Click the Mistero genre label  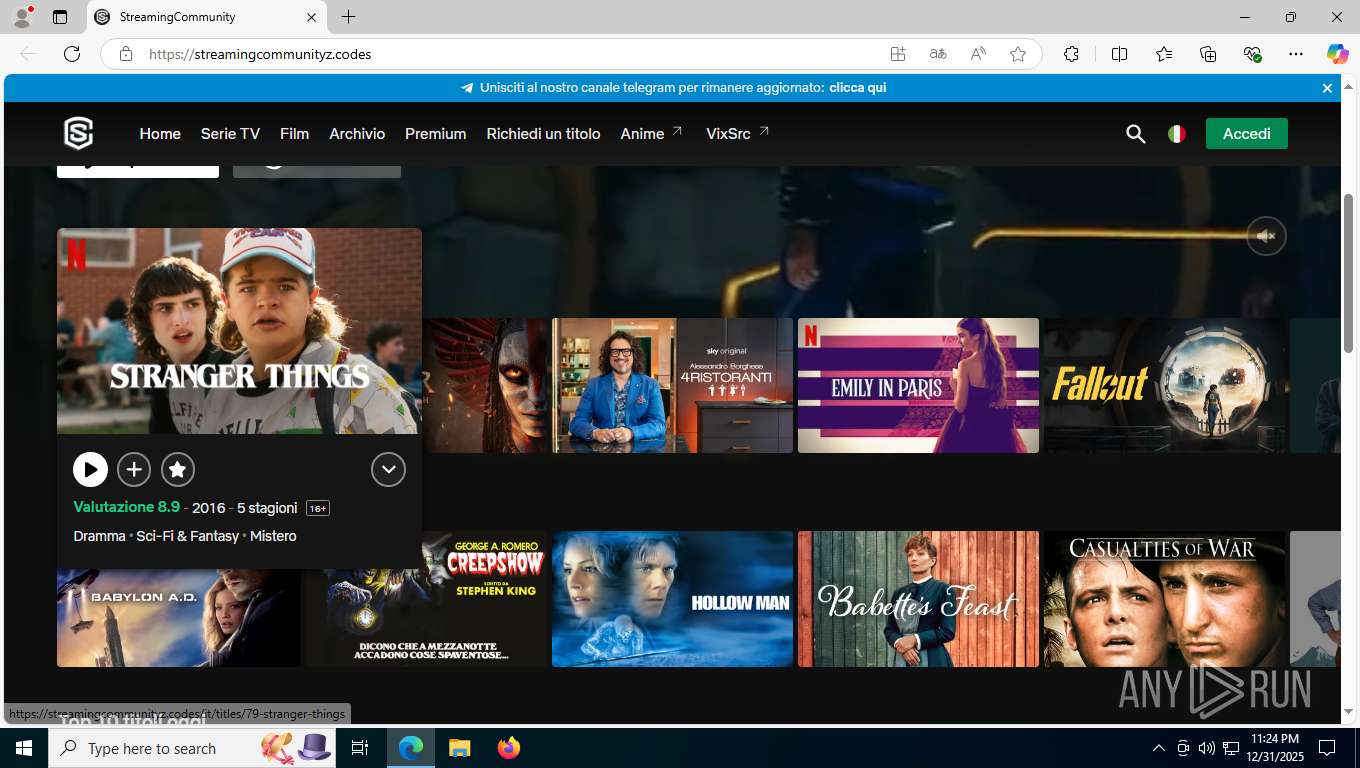pos(273,536)
